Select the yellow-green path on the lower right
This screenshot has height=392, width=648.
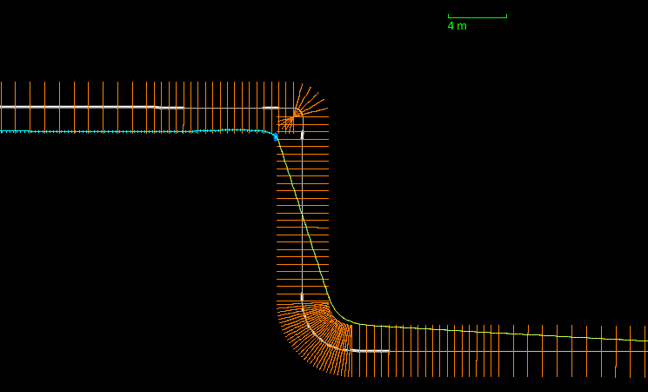(496, 333)
